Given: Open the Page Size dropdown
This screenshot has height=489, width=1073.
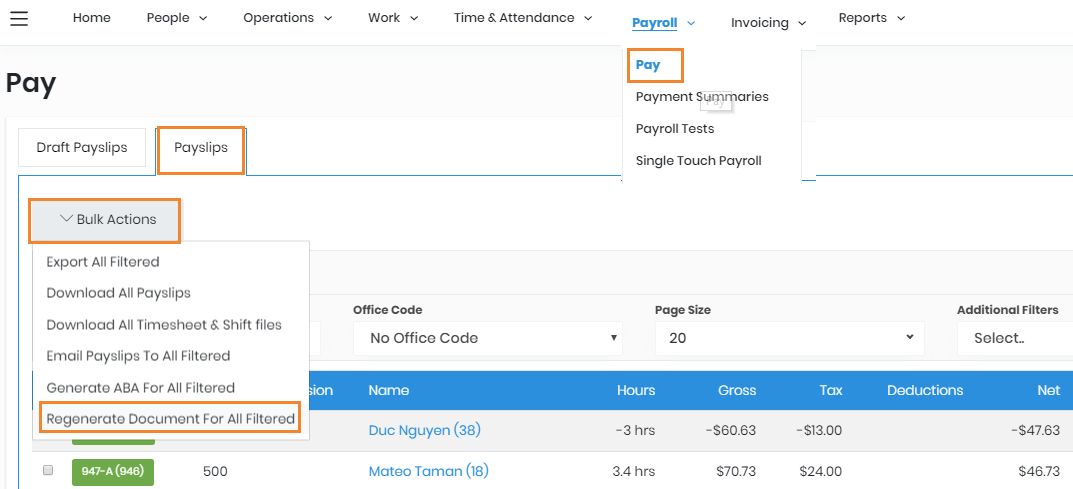Looking at the screenshot, I should (x=789, y=338).
